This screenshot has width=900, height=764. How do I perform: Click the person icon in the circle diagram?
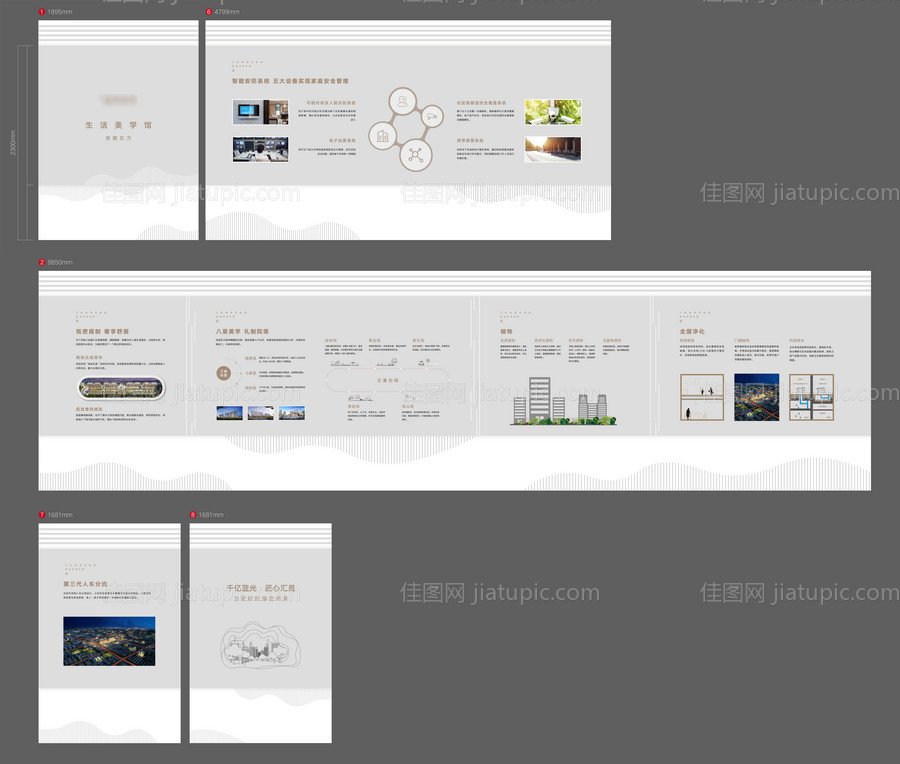[402, 101]
